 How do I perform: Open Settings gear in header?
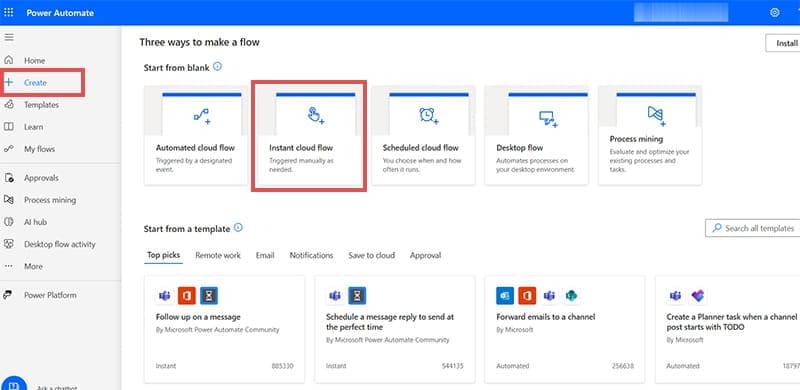774,13
